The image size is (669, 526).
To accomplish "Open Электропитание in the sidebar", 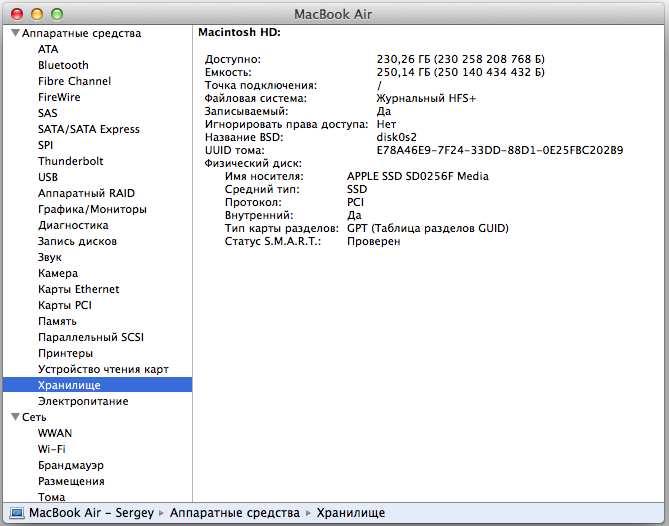I will 83,401.
